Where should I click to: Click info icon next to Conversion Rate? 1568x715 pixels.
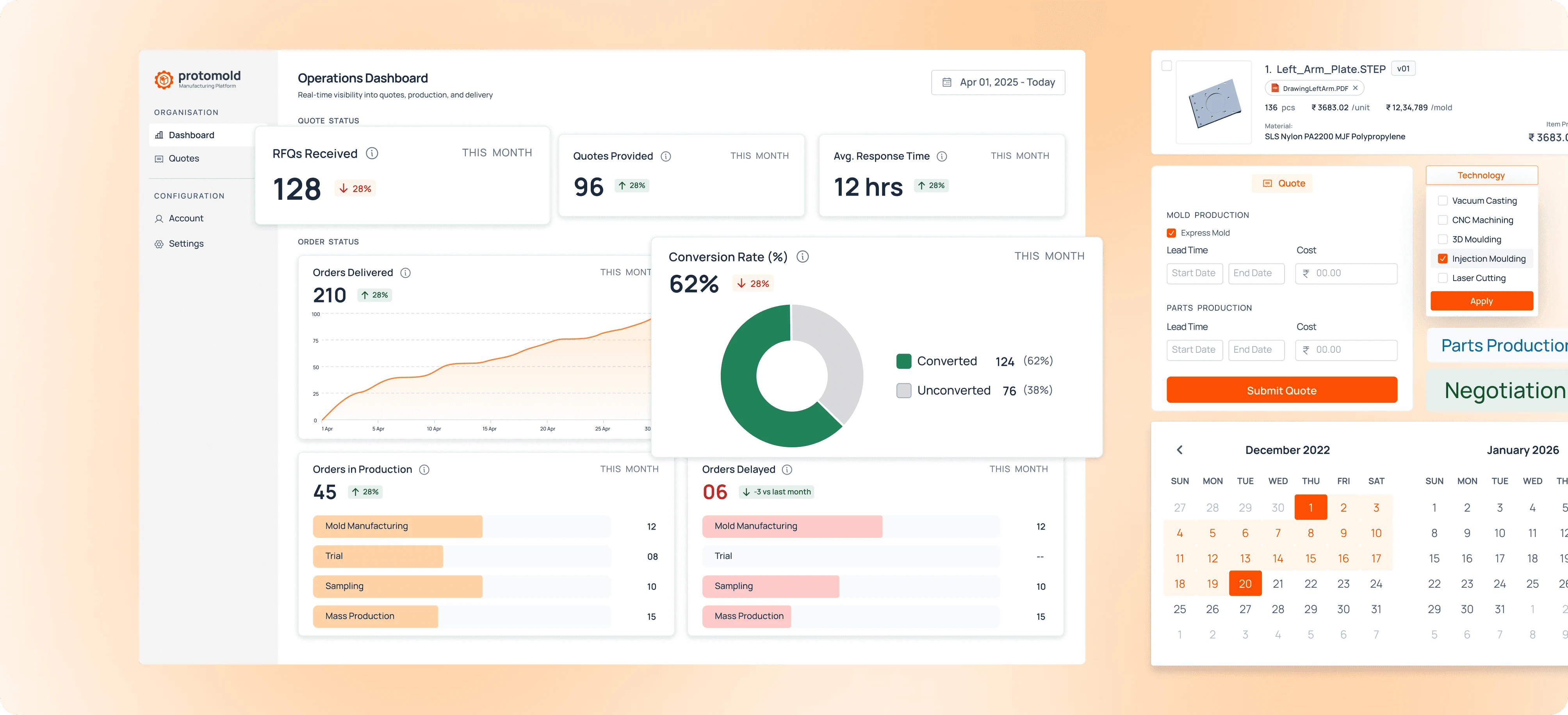point(802,257)
